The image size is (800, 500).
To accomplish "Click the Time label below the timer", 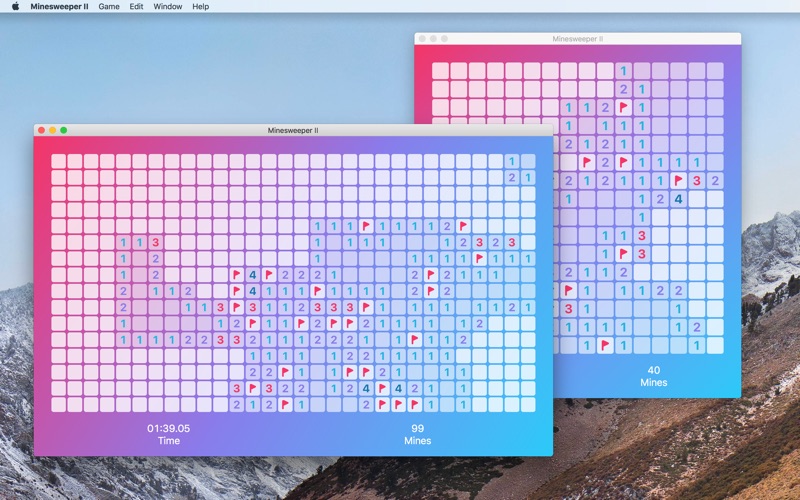I will [168, 441].
